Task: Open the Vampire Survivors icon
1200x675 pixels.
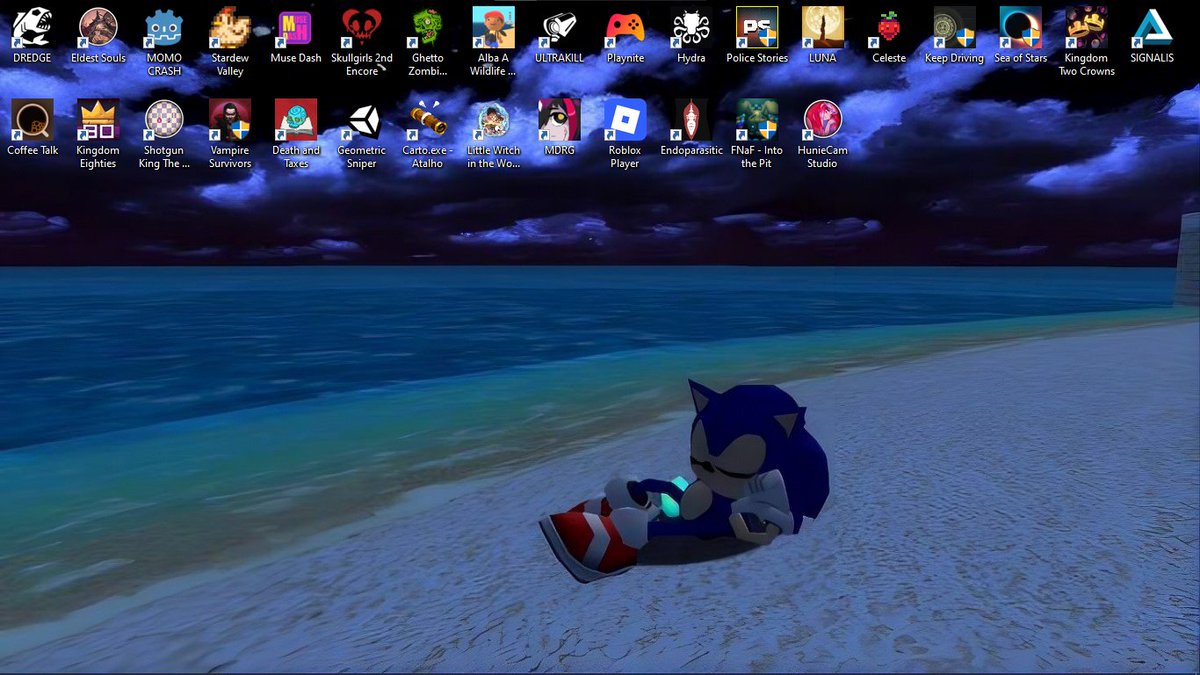Action: click(230, 120)
